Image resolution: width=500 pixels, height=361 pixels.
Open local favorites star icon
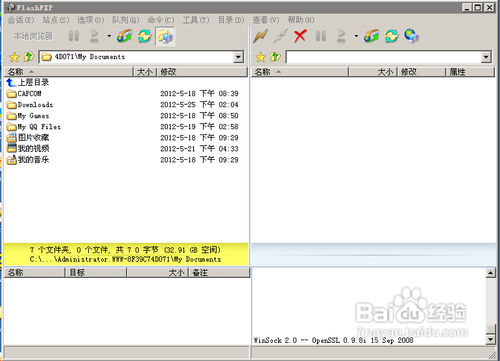click(x=14, y=57)
